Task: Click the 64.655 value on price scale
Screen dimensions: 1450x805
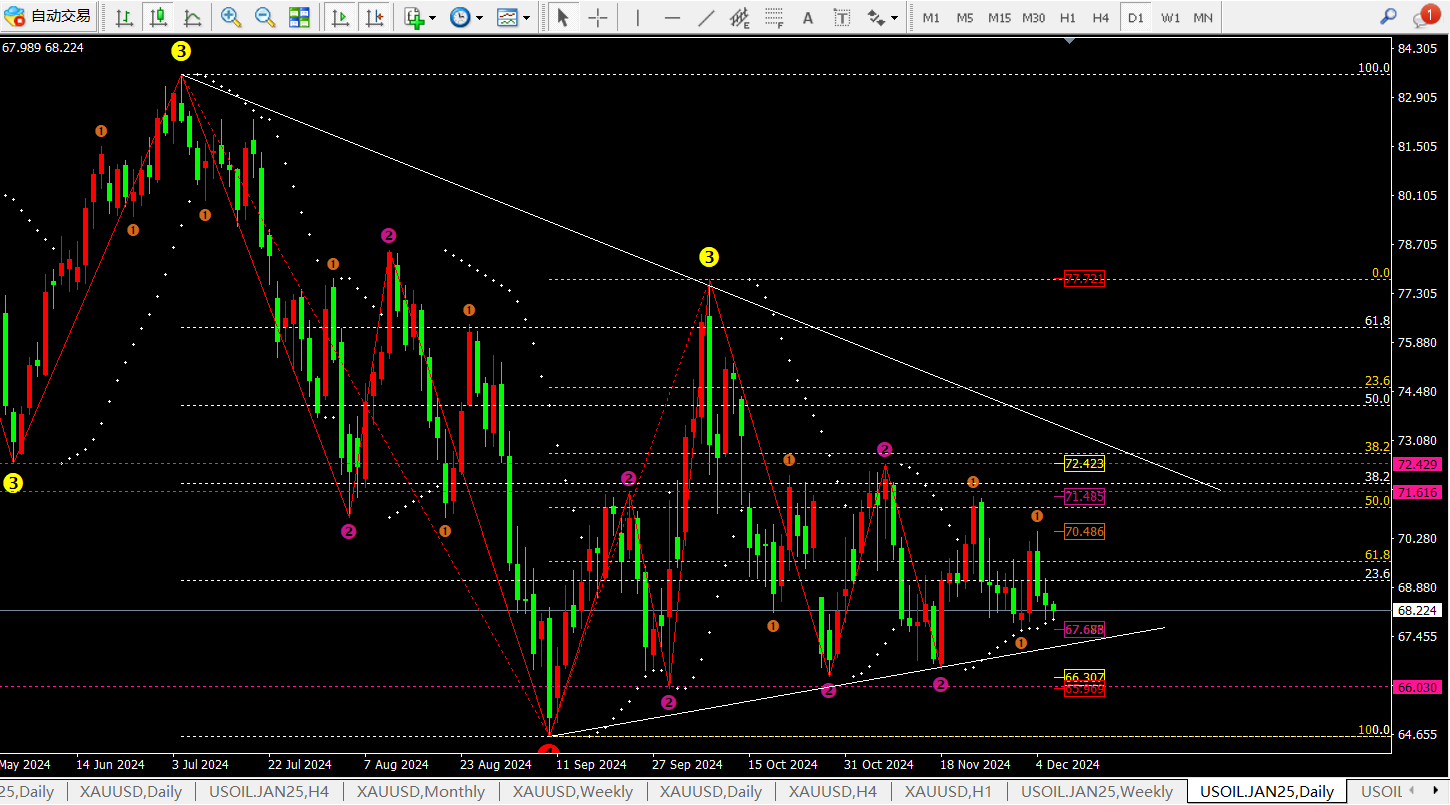Action: pyautogui.click(x=1418, y=735)
